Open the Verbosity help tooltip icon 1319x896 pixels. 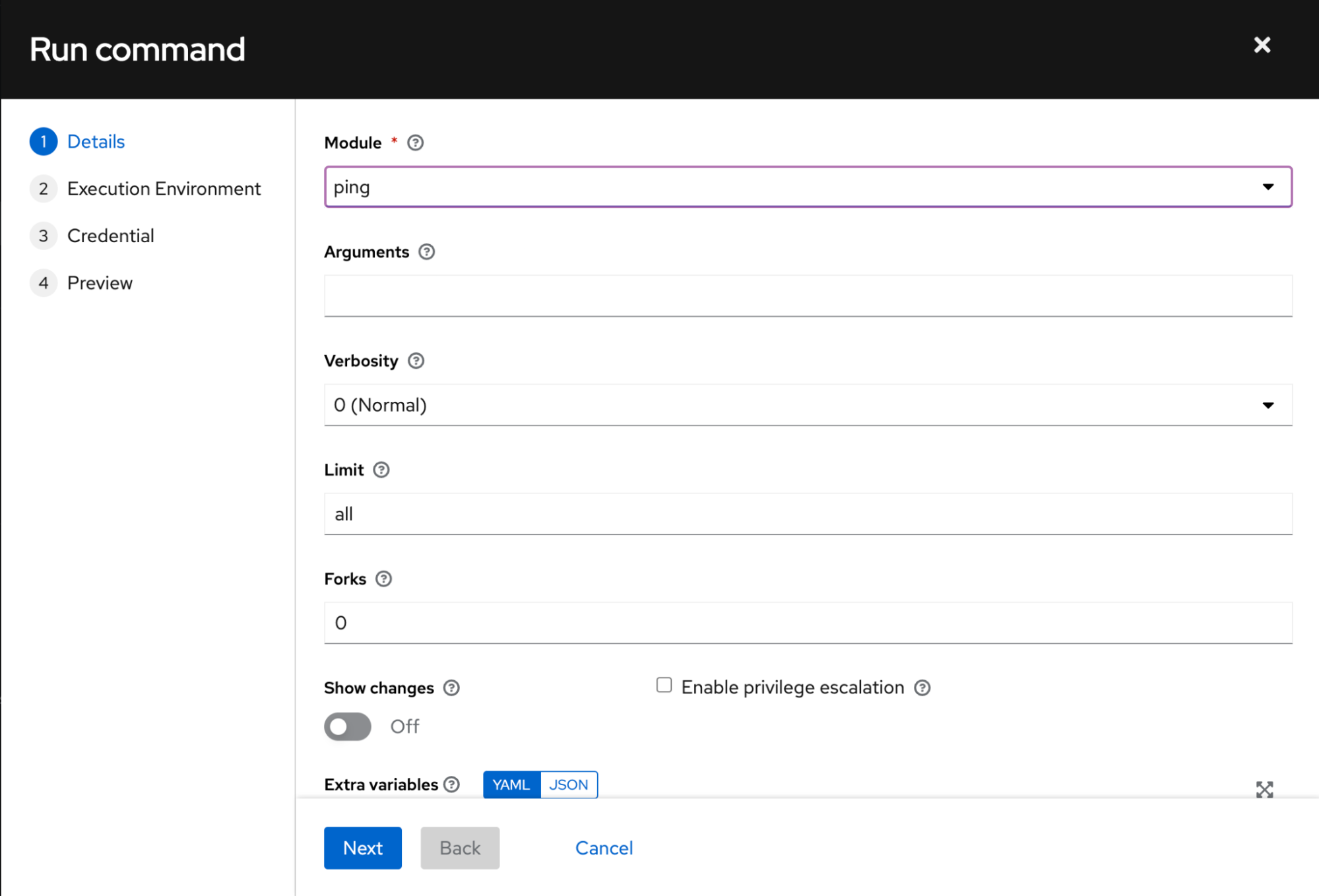point(416,361)
